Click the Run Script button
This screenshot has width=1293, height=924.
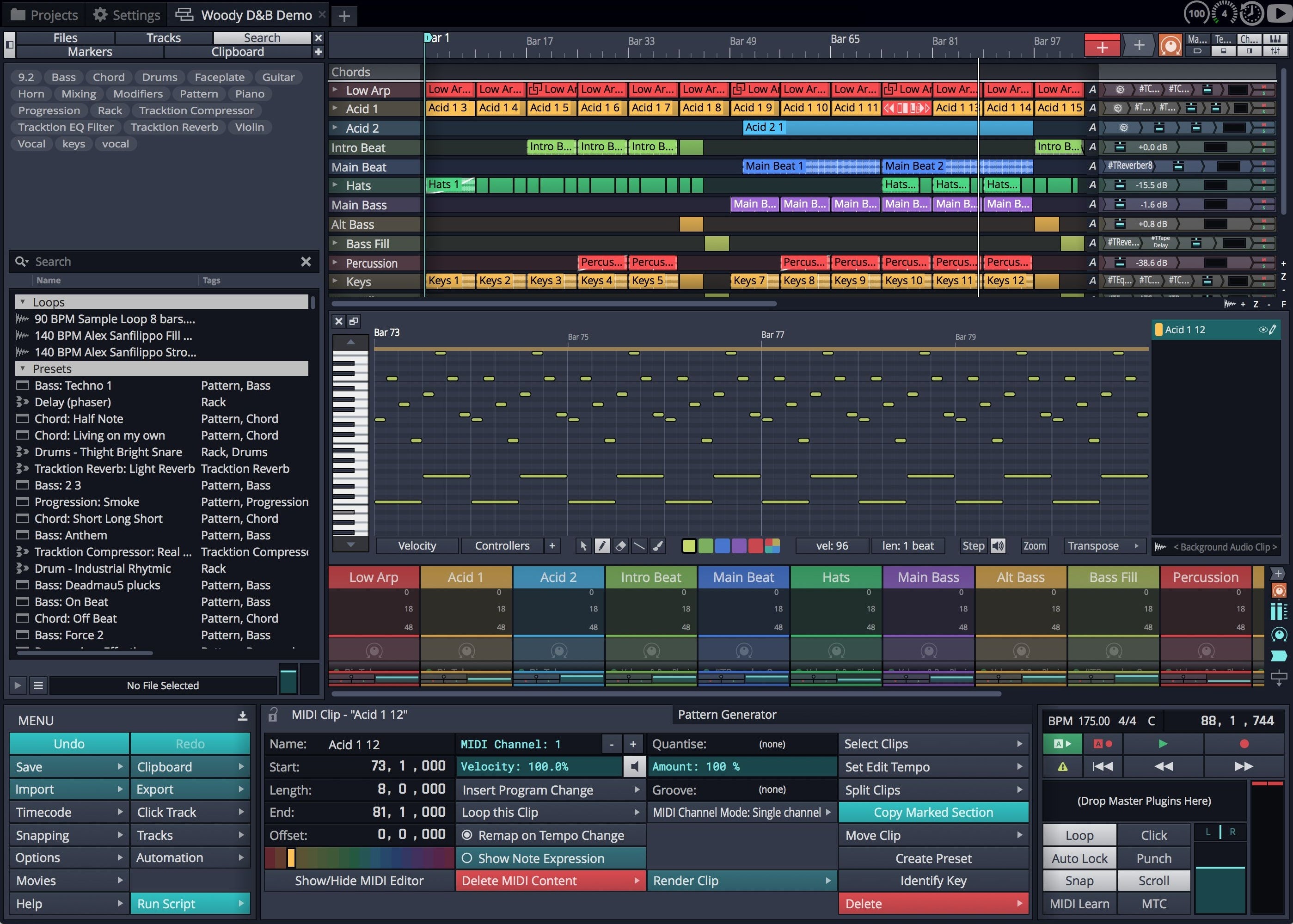tap(190, 904)
